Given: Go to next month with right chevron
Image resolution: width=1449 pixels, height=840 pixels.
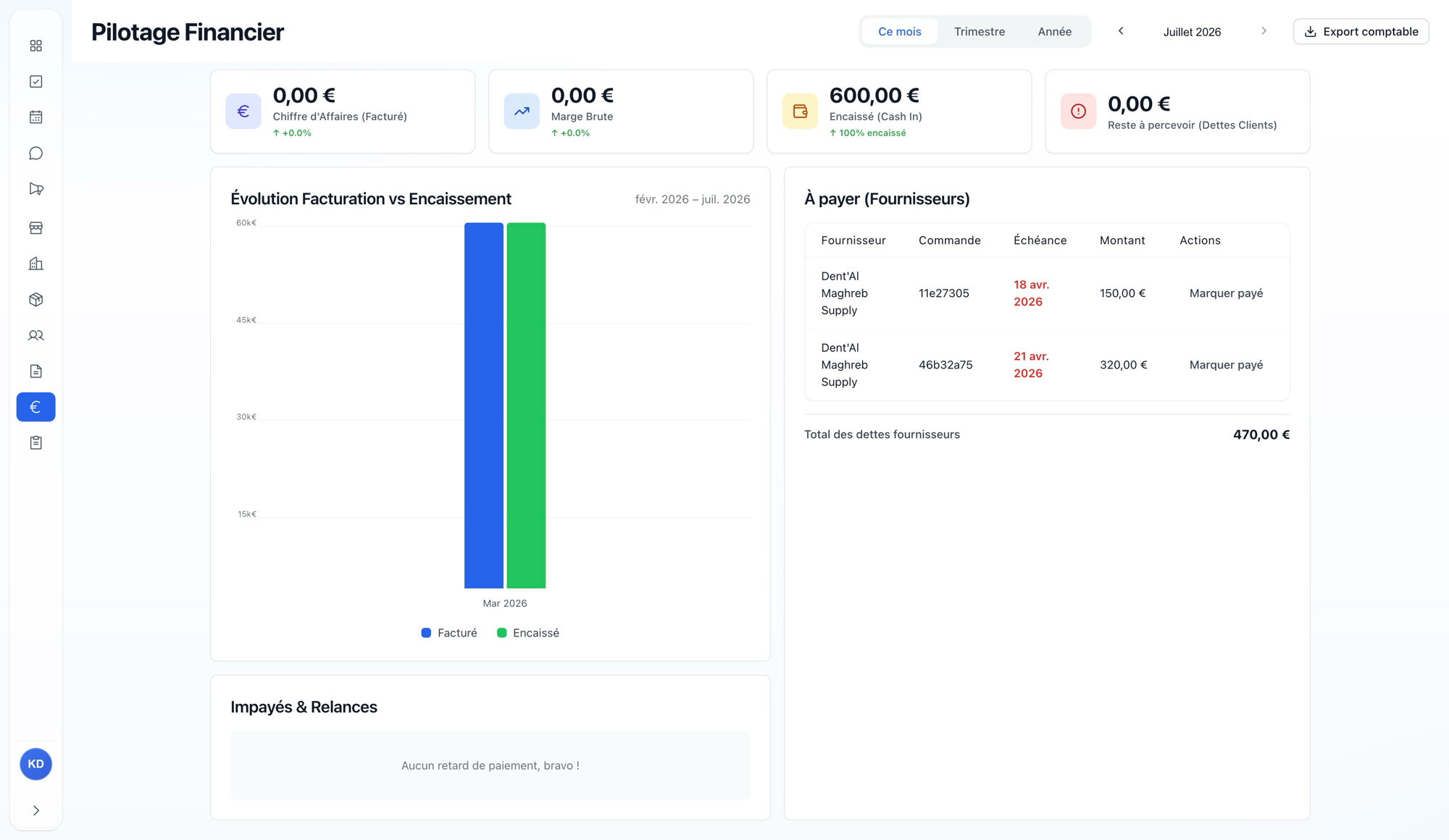Looking at the screenshot, I should tap(1264, 31).
